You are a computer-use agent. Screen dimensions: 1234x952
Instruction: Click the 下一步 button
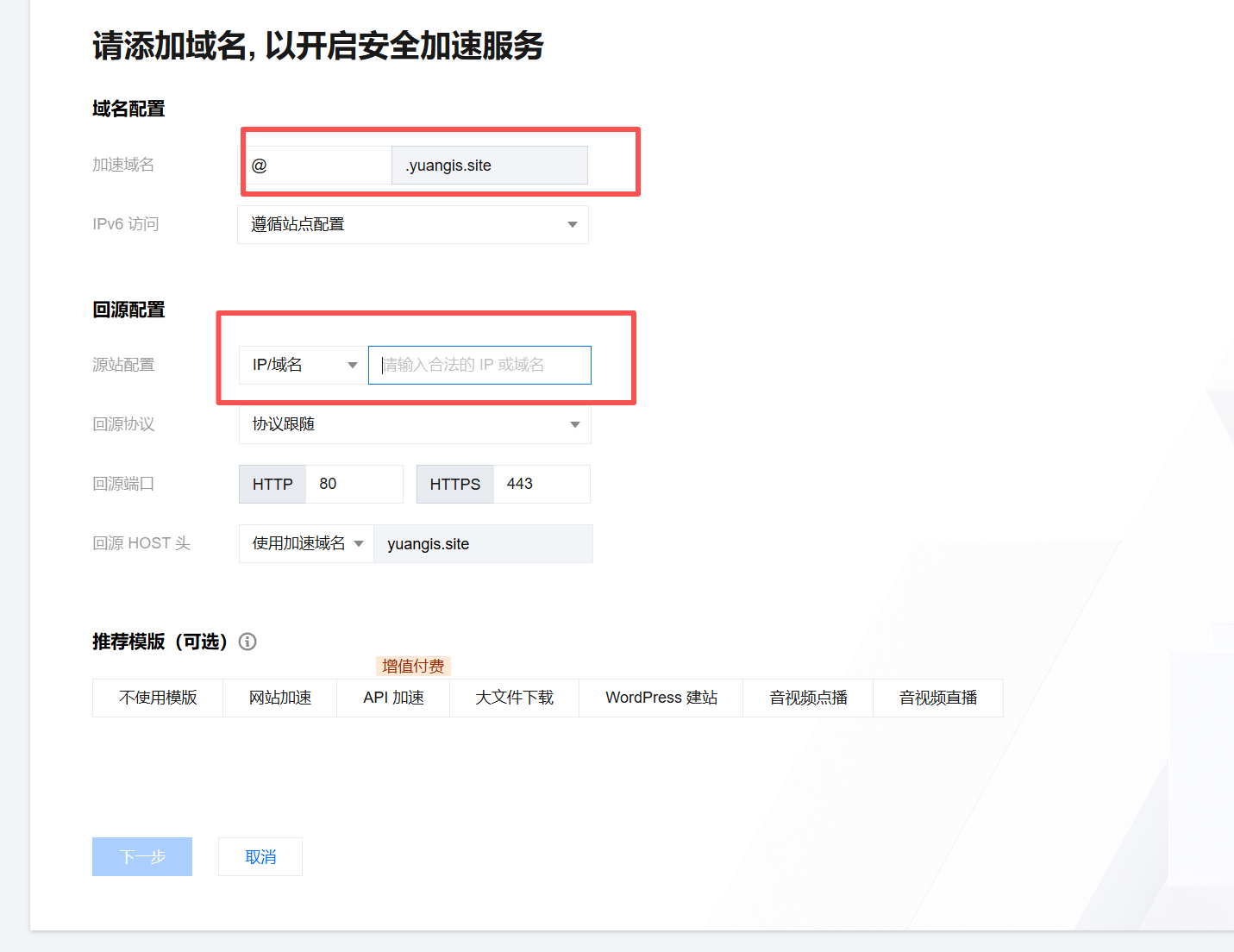point(142,856)
